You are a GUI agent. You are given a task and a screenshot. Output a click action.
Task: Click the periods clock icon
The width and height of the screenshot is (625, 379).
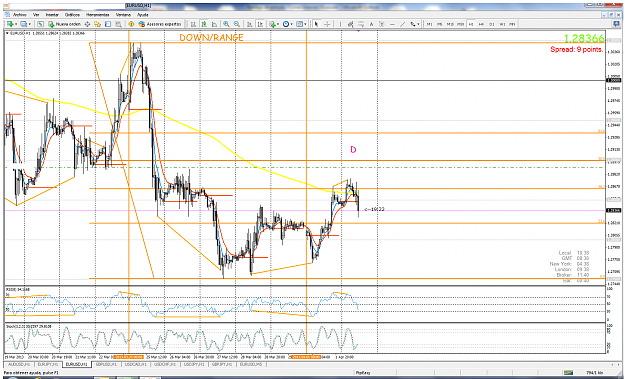pos(286,24)
